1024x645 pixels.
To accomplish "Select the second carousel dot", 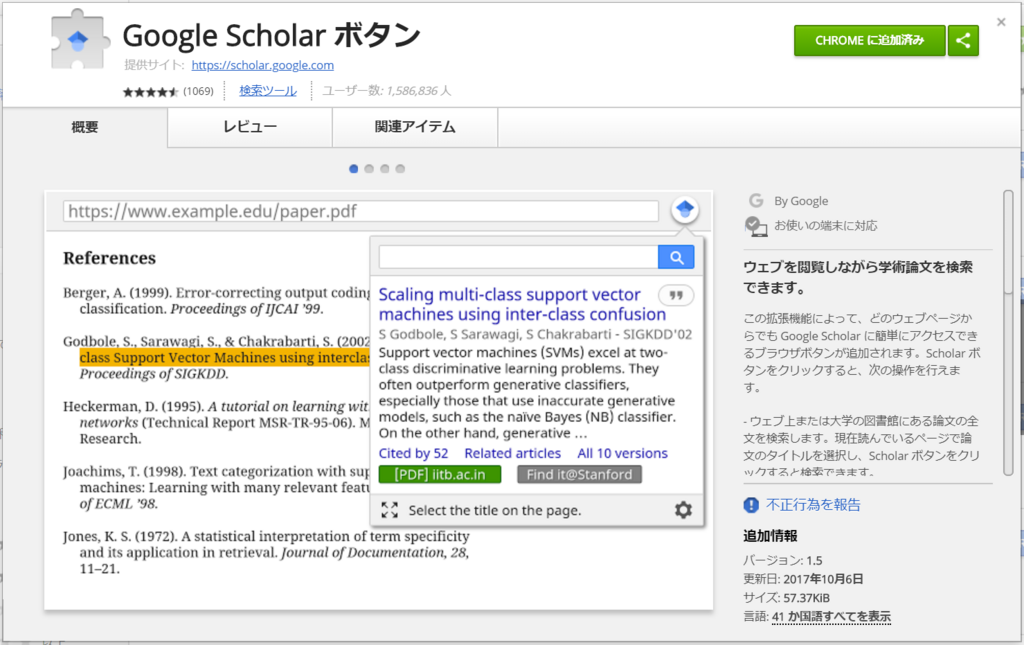I will point(369,169).
